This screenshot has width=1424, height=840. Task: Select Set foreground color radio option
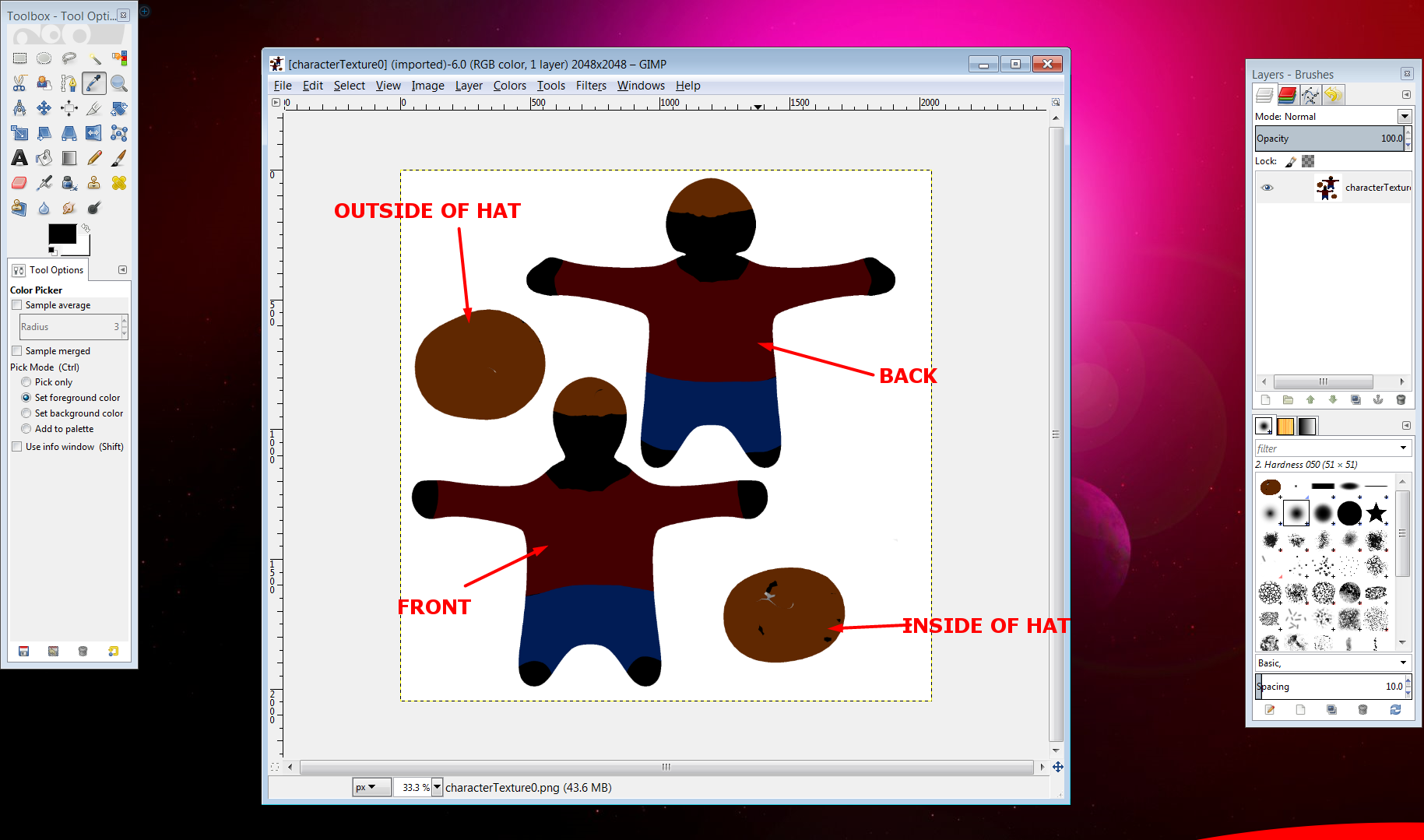tap(26, 398)
